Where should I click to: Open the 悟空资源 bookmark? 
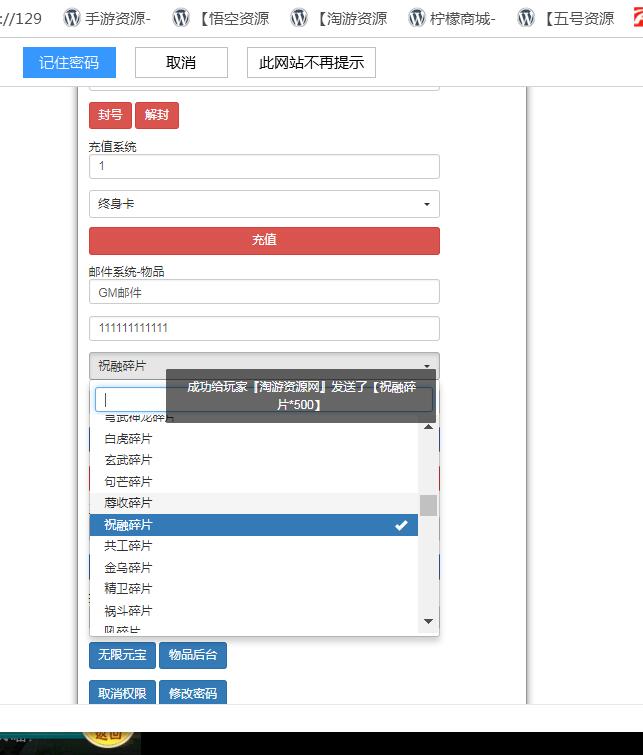click(221, 18)
